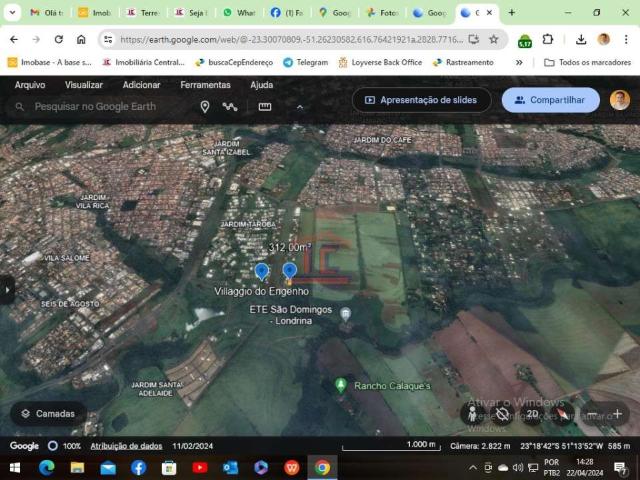Go back in the browser
This screenshot has width=640, height=480.
tap(14, 39)
